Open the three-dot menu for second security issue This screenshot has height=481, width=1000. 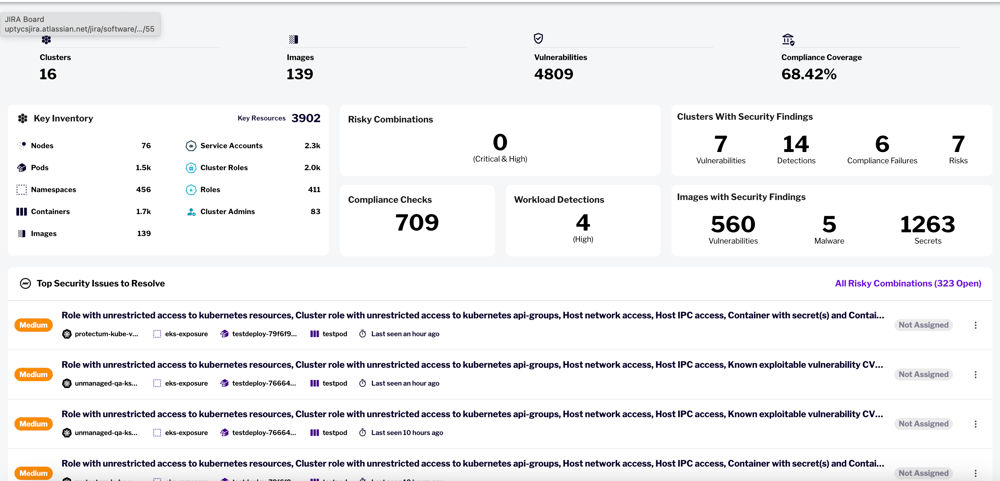[x=975, y=375]
